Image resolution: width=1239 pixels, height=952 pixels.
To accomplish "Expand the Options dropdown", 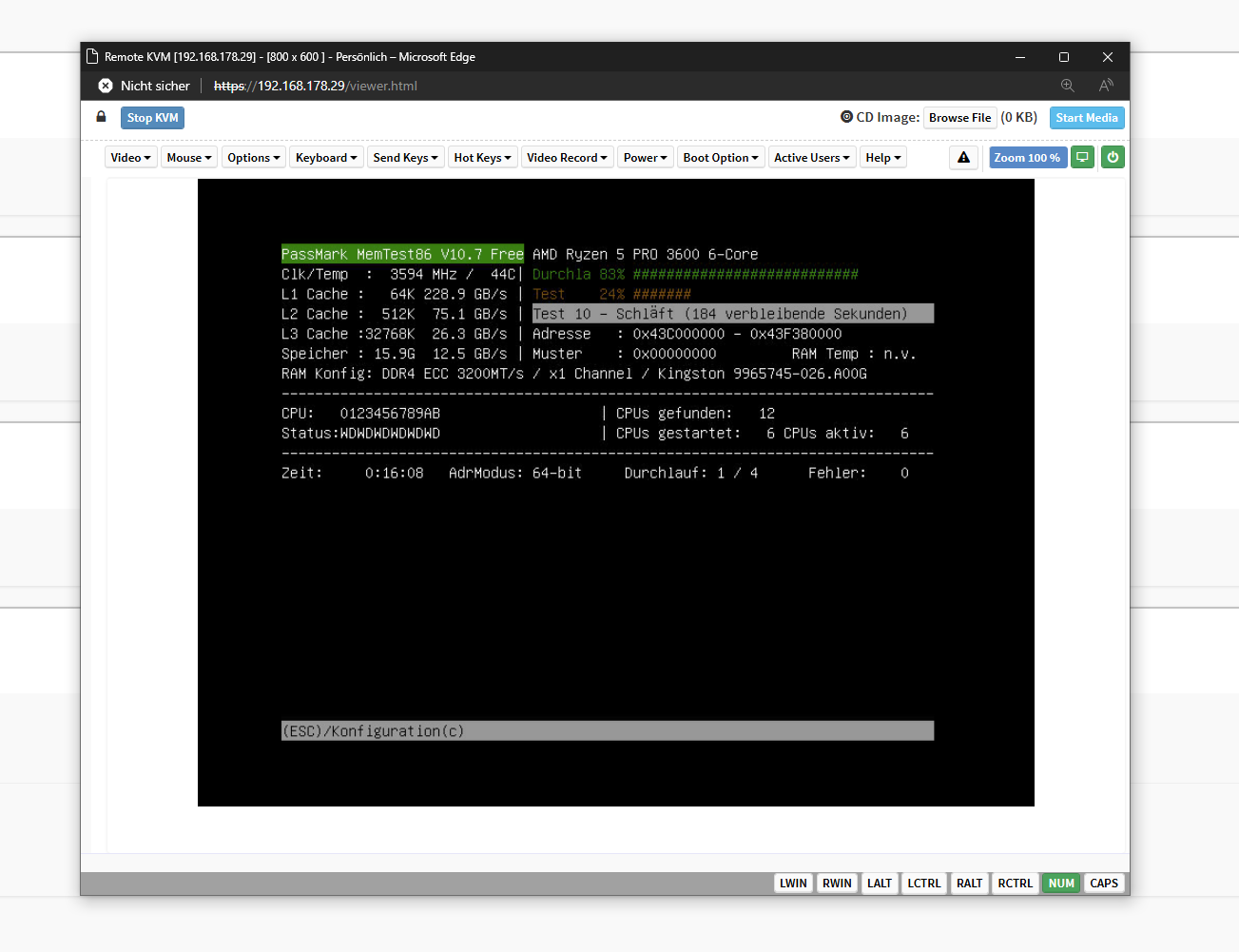I will click(x=254, y=158).
